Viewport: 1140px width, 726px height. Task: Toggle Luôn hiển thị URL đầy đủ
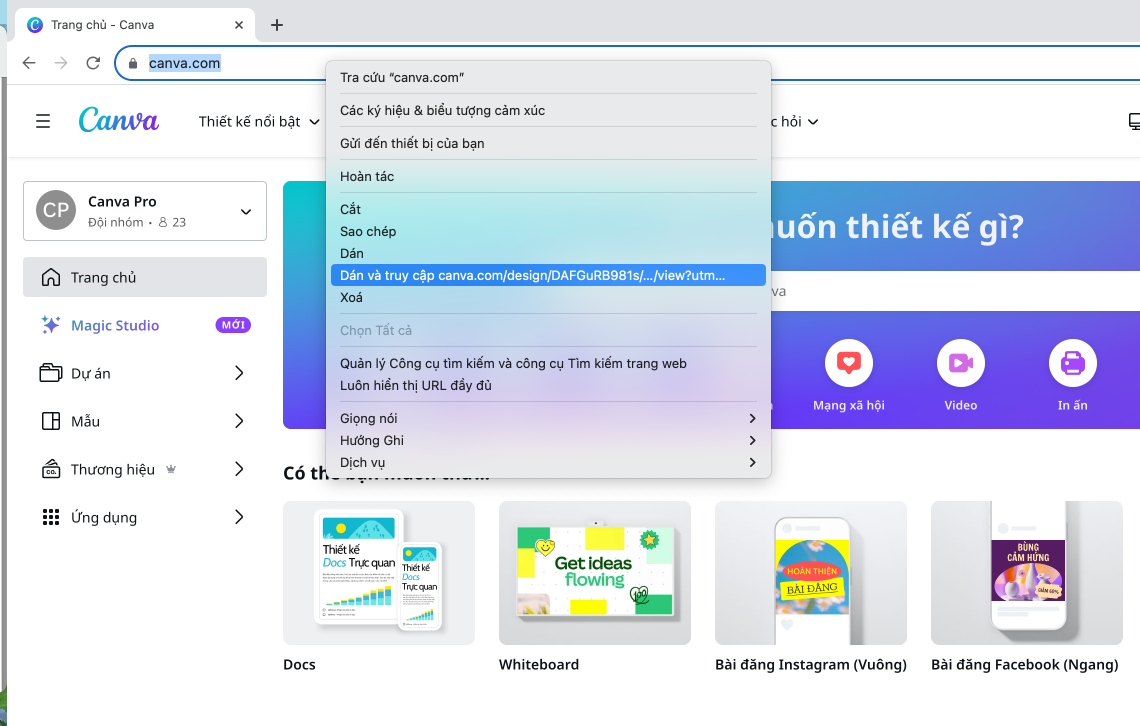pos(548,385)
